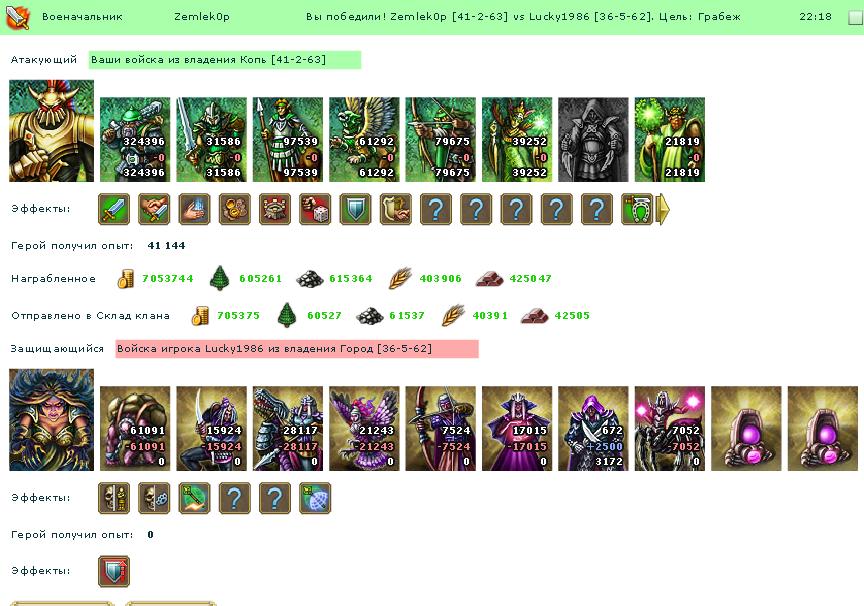Open the crossed sword report icon
This screenshot has height=606, width=864.
[x=18, y=17]
